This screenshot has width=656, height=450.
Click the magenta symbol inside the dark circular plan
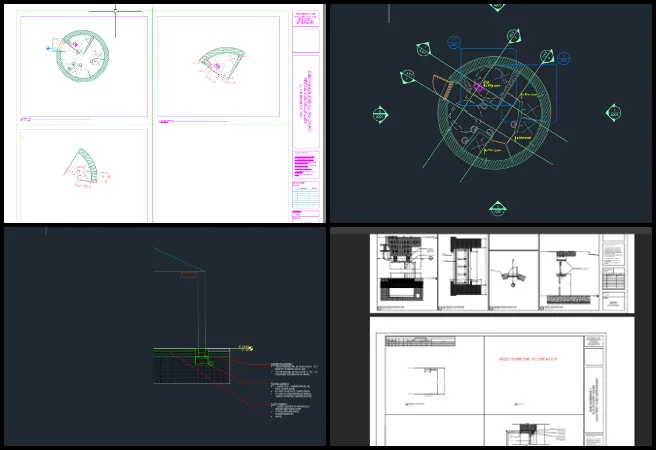coord(478,88)
